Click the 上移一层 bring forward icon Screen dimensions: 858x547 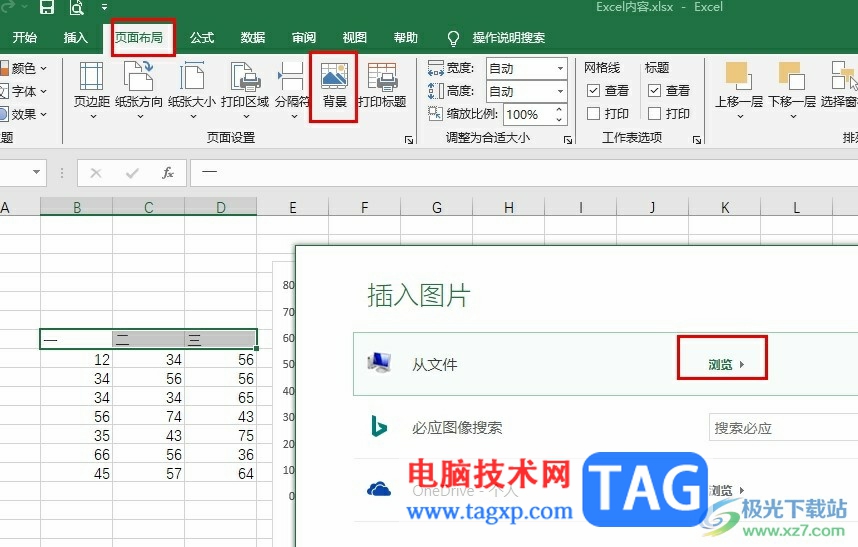pos(738,75)
